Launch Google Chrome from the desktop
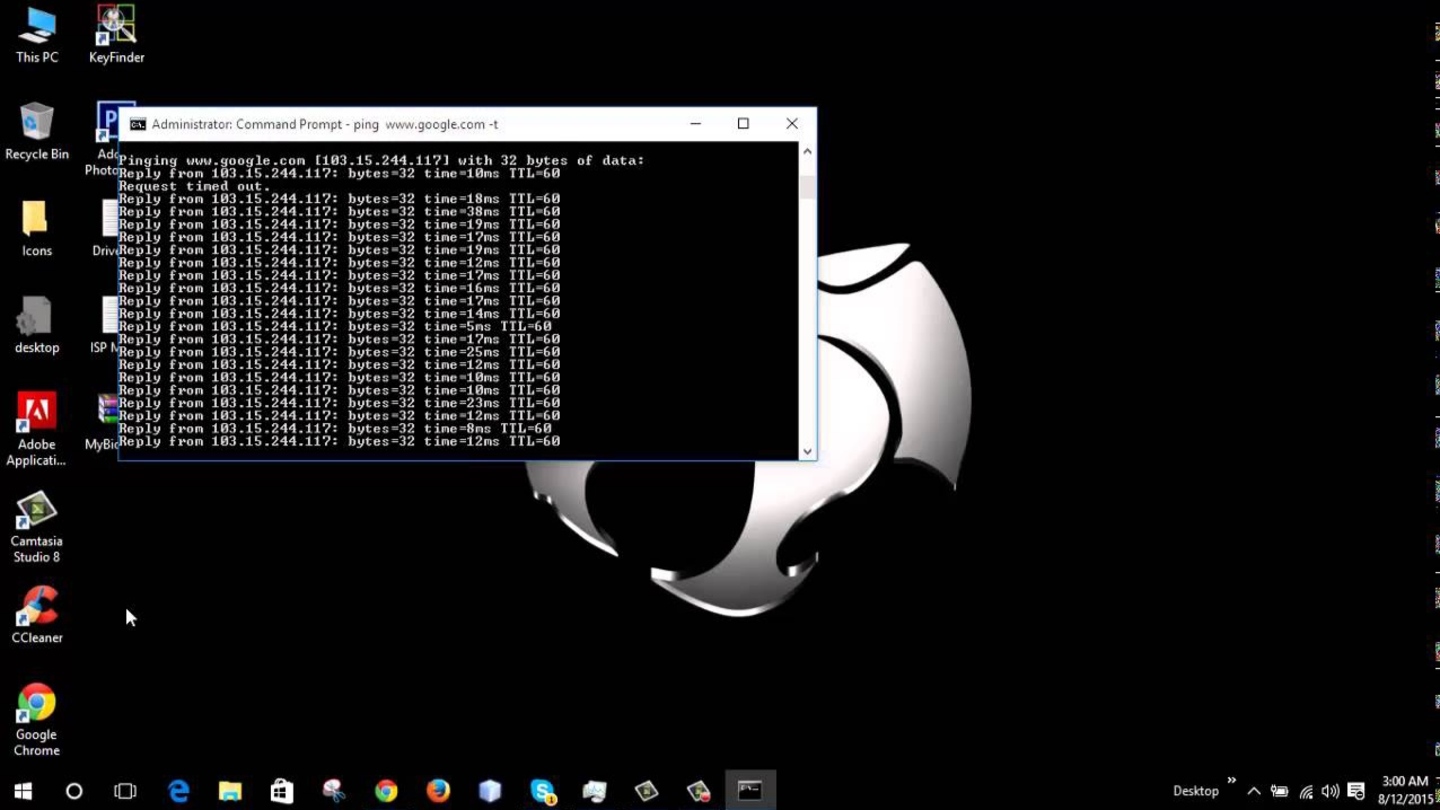This screenshot has height=810, width=1440. coord(37,718)
